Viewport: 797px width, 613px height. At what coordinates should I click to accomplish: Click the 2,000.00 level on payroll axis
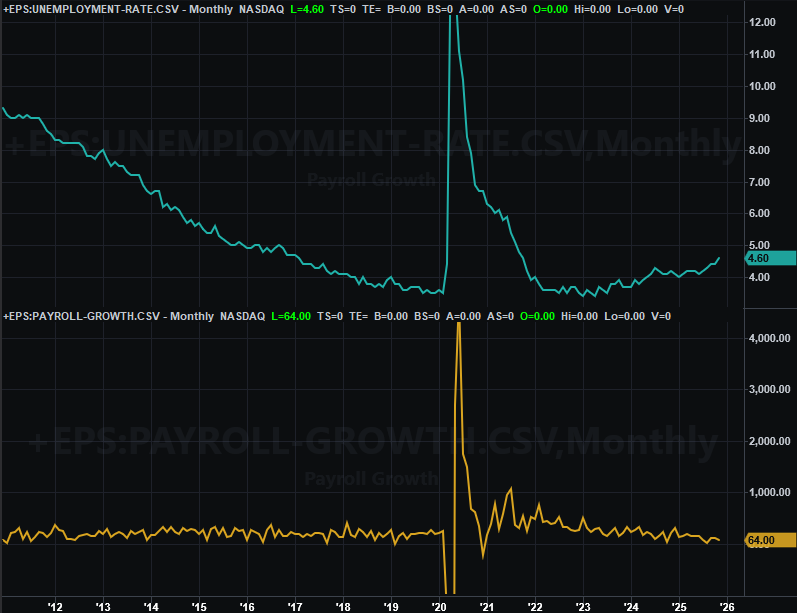pyautogui.click(x=770, y=441)
